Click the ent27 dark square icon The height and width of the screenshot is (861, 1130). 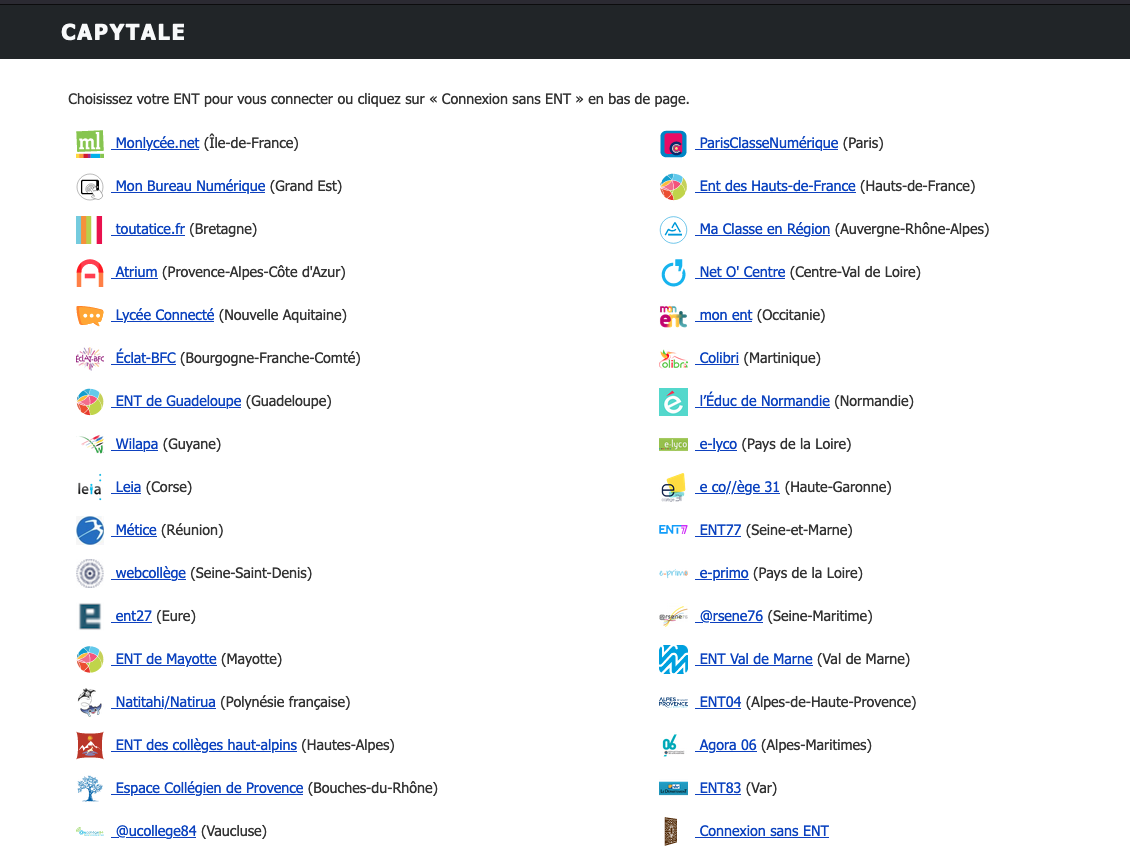pos(90,617)
